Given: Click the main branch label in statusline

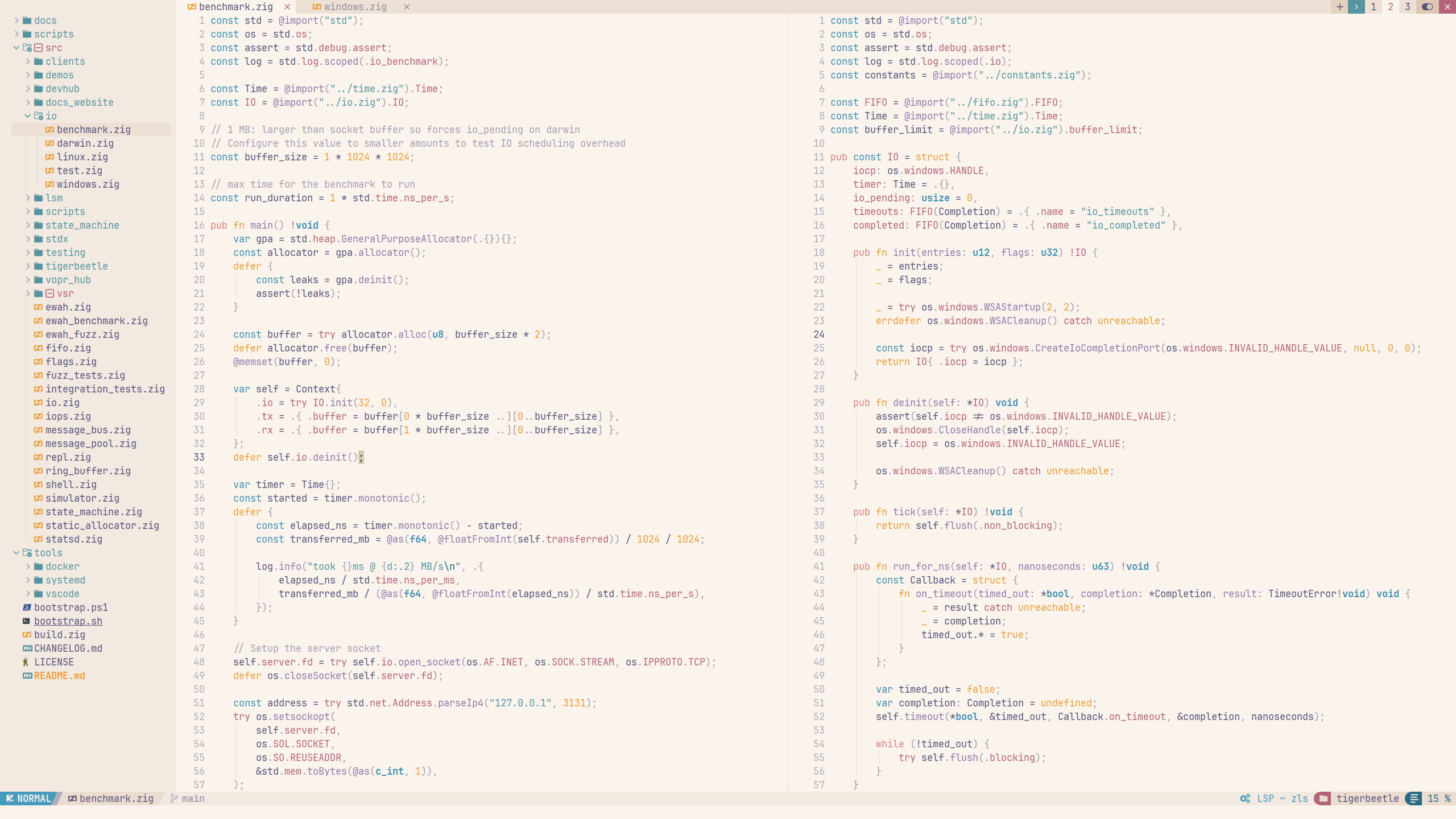Looking at the screenshot, I should tap(193, 799).
